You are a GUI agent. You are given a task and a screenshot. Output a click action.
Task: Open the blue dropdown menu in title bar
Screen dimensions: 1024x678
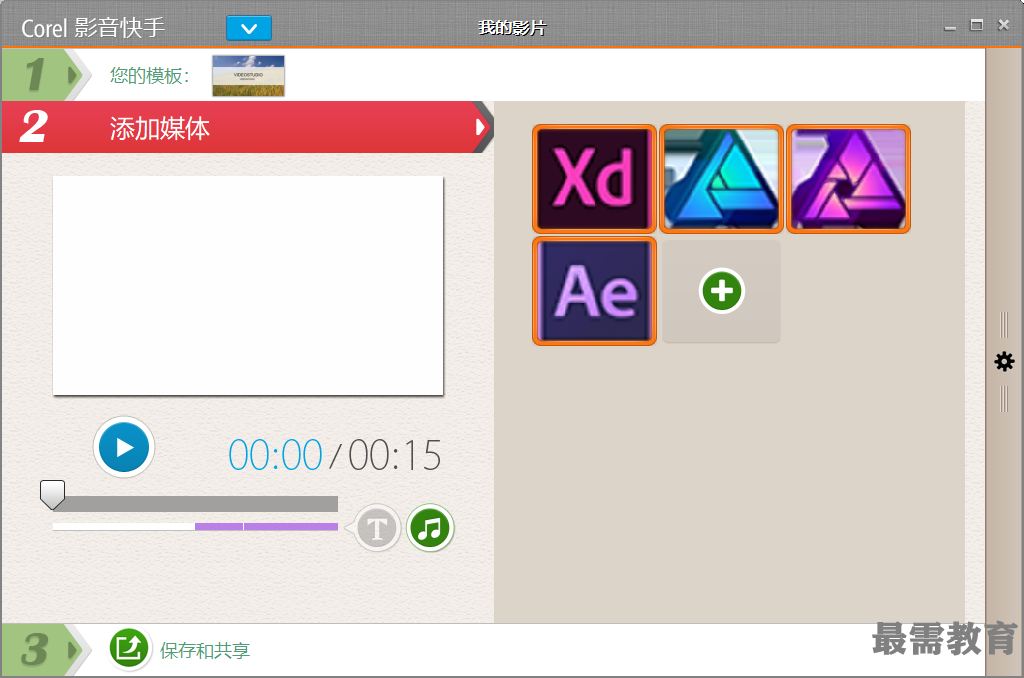(x=249, y=28)
